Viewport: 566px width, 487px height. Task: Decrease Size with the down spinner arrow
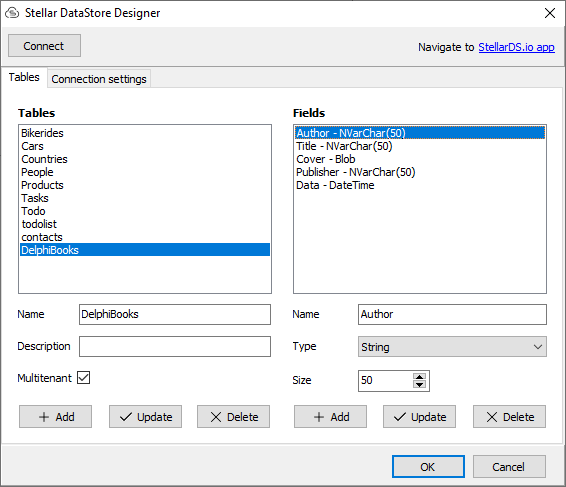(x=419, y=384)
